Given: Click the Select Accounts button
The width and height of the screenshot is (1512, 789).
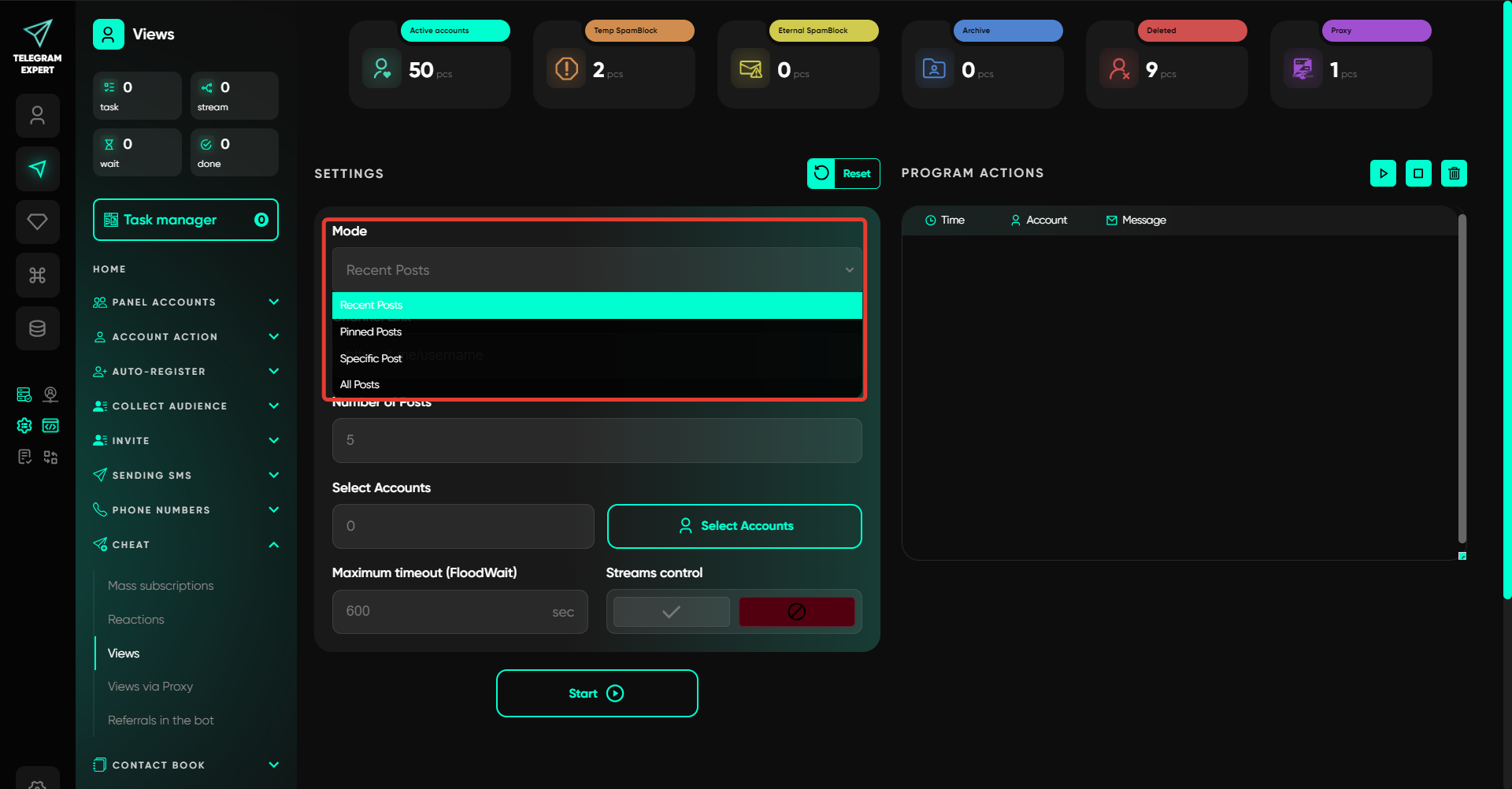Looking at the screenshot, I should pyautogui.click(x=734, y=526).
